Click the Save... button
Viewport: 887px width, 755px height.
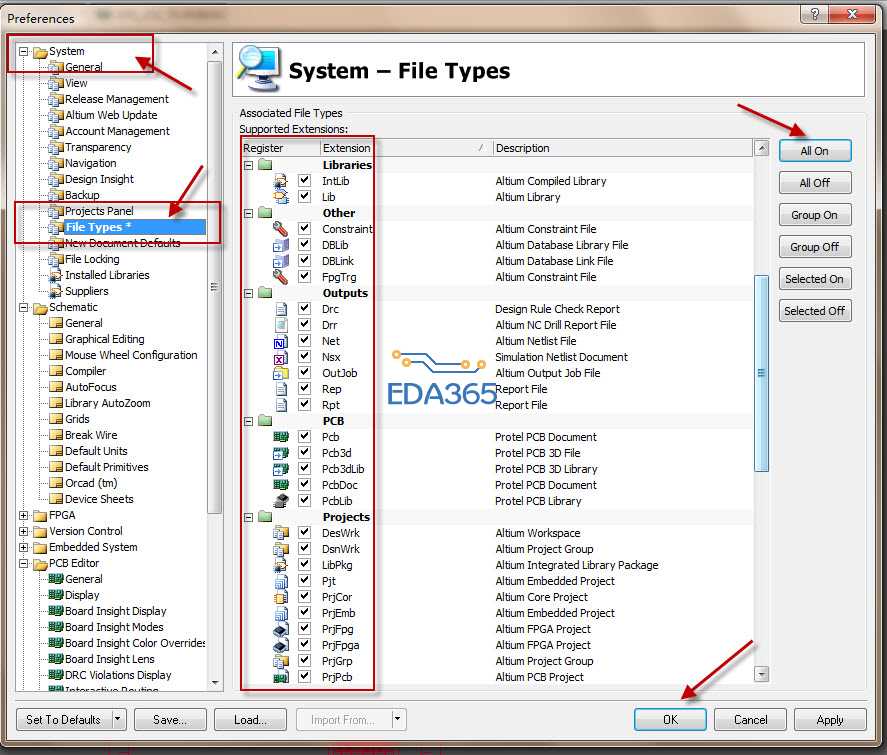pyautogui.click(x=170, y=719)
